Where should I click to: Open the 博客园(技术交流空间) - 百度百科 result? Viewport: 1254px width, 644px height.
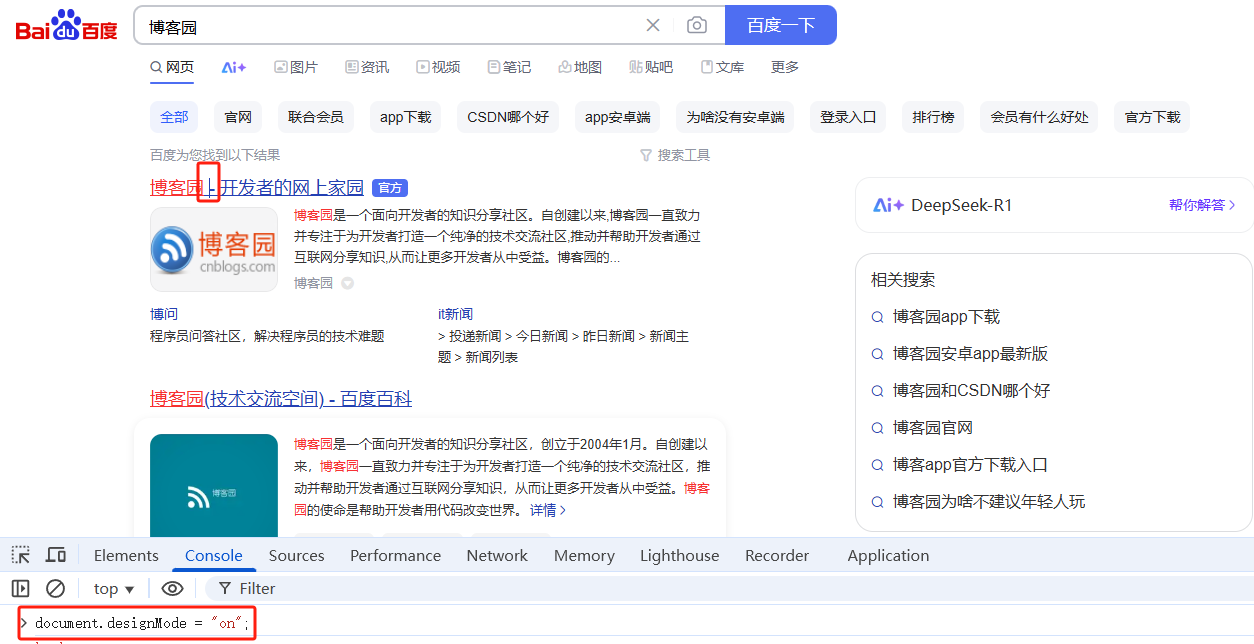point(281,399)
